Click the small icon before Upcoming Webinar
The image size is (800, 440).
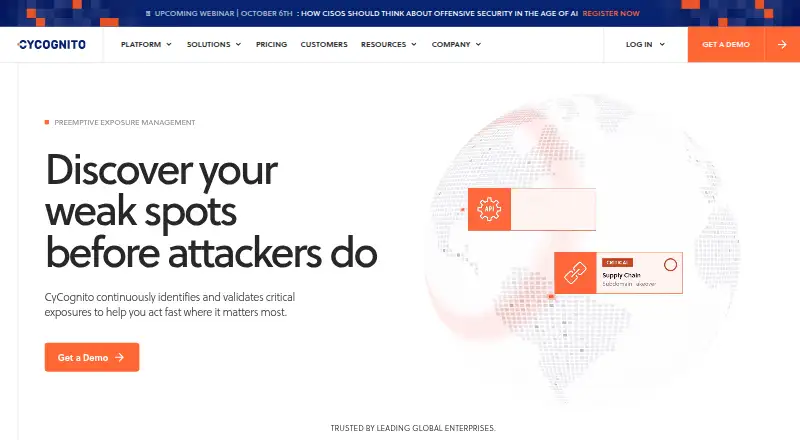[x=148, y=13]
